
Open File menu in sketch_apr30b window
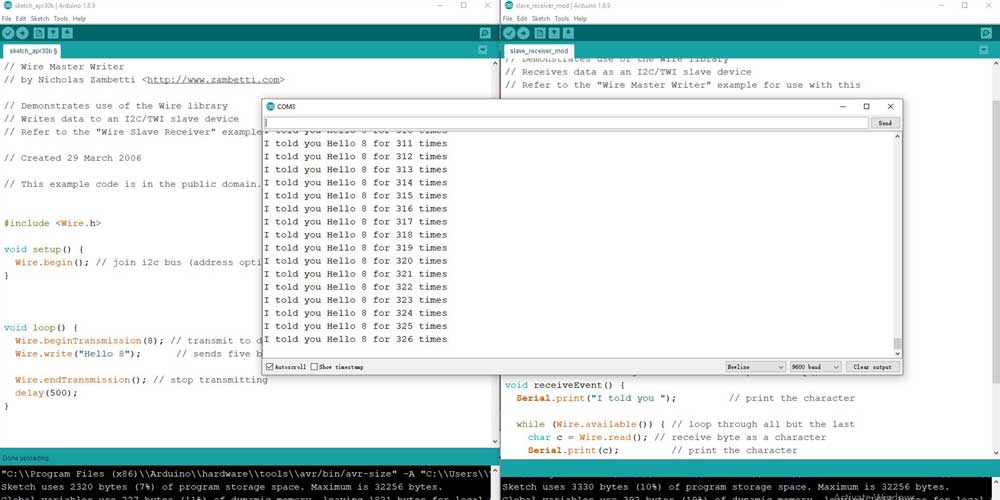point(6,18)
